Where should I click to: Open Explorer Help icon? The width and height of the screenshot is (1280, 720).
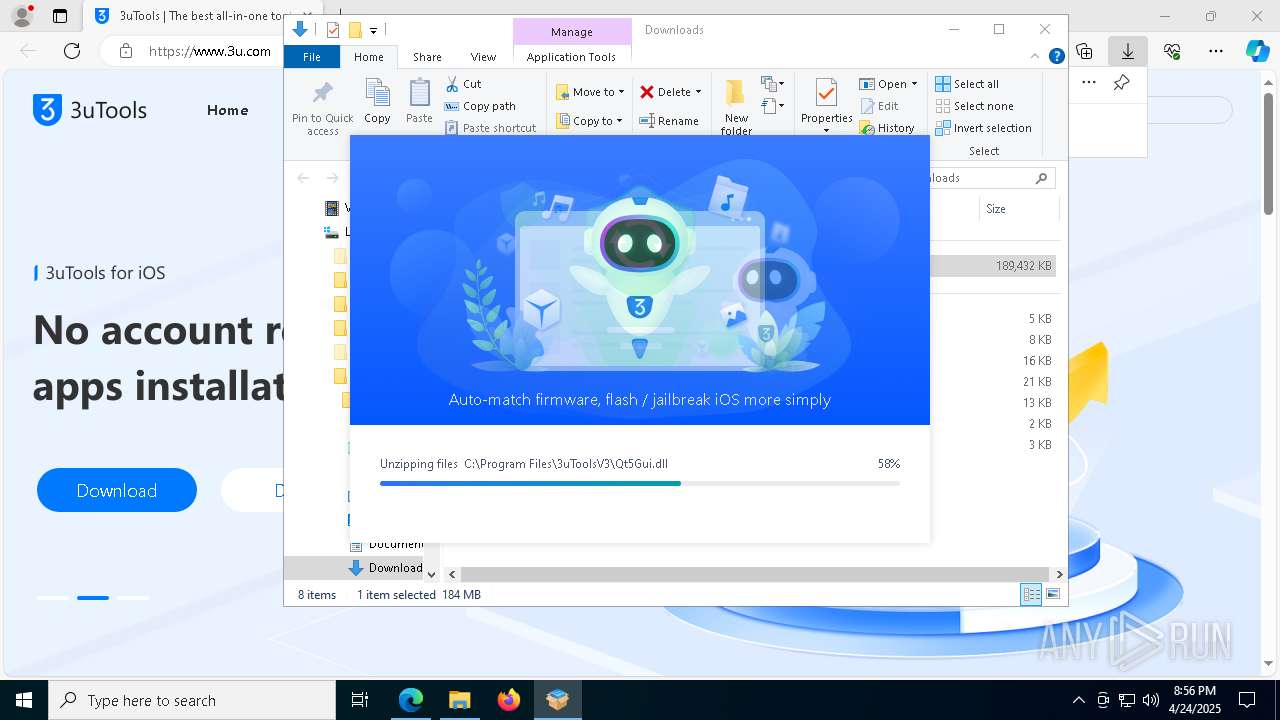(x=1056, y=56)
